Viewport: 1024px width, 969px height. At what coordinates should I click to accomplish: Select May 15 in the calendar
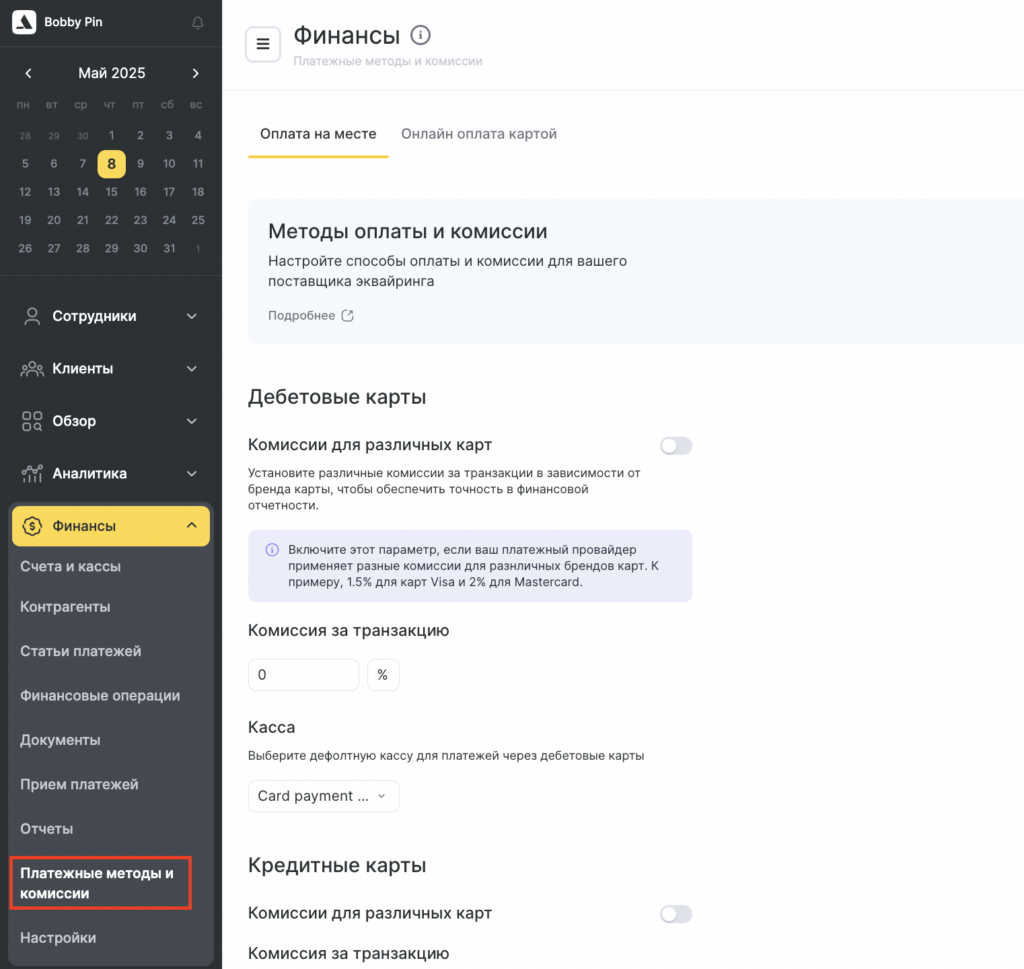(x=111, y=192)
